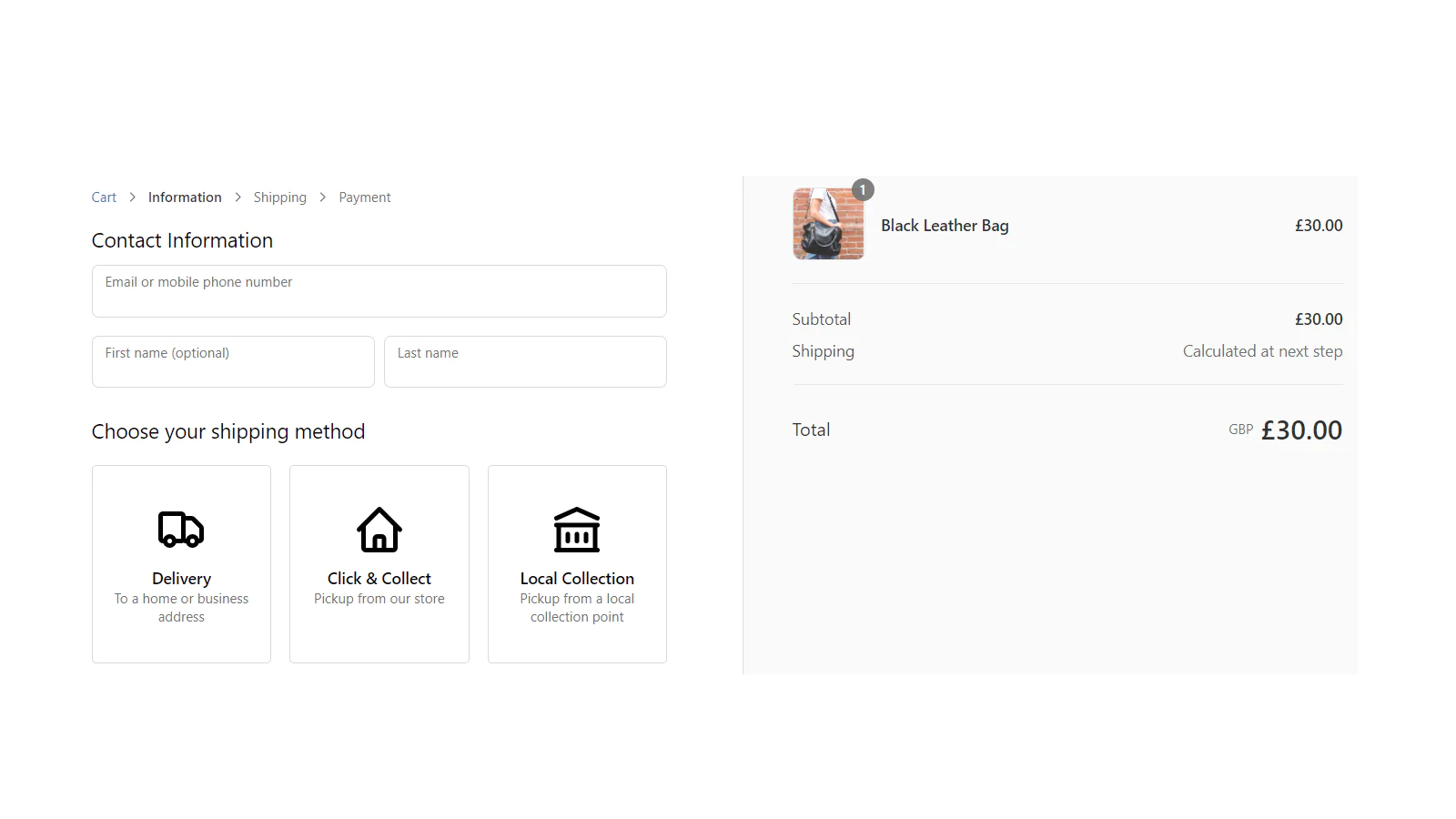This screenshot has width=1456, height=819.
Task: Click the breadcrumb chevron after Shipping
Action: click(322, 197)
